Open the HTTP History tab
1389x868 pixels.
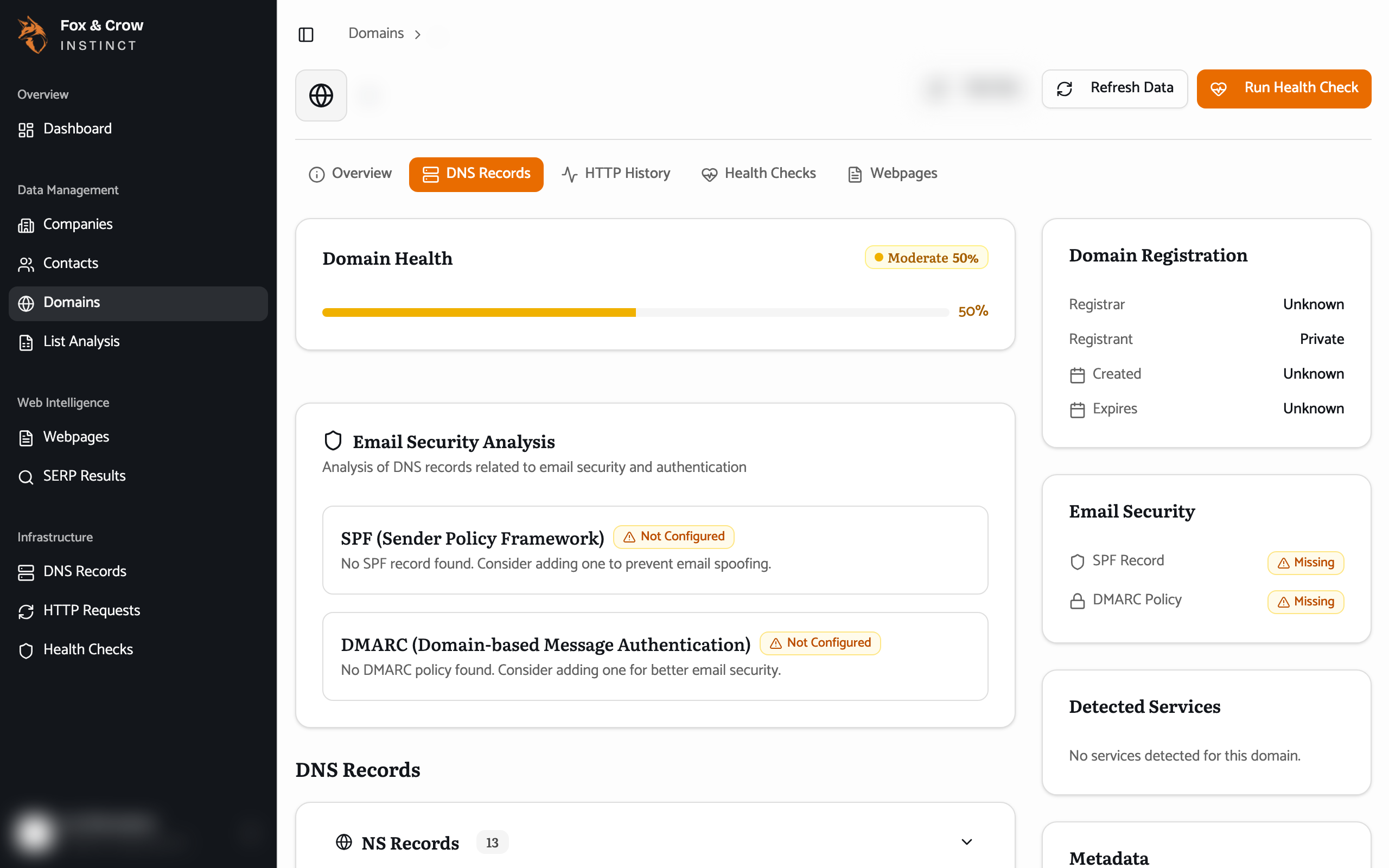click(616, 174)
